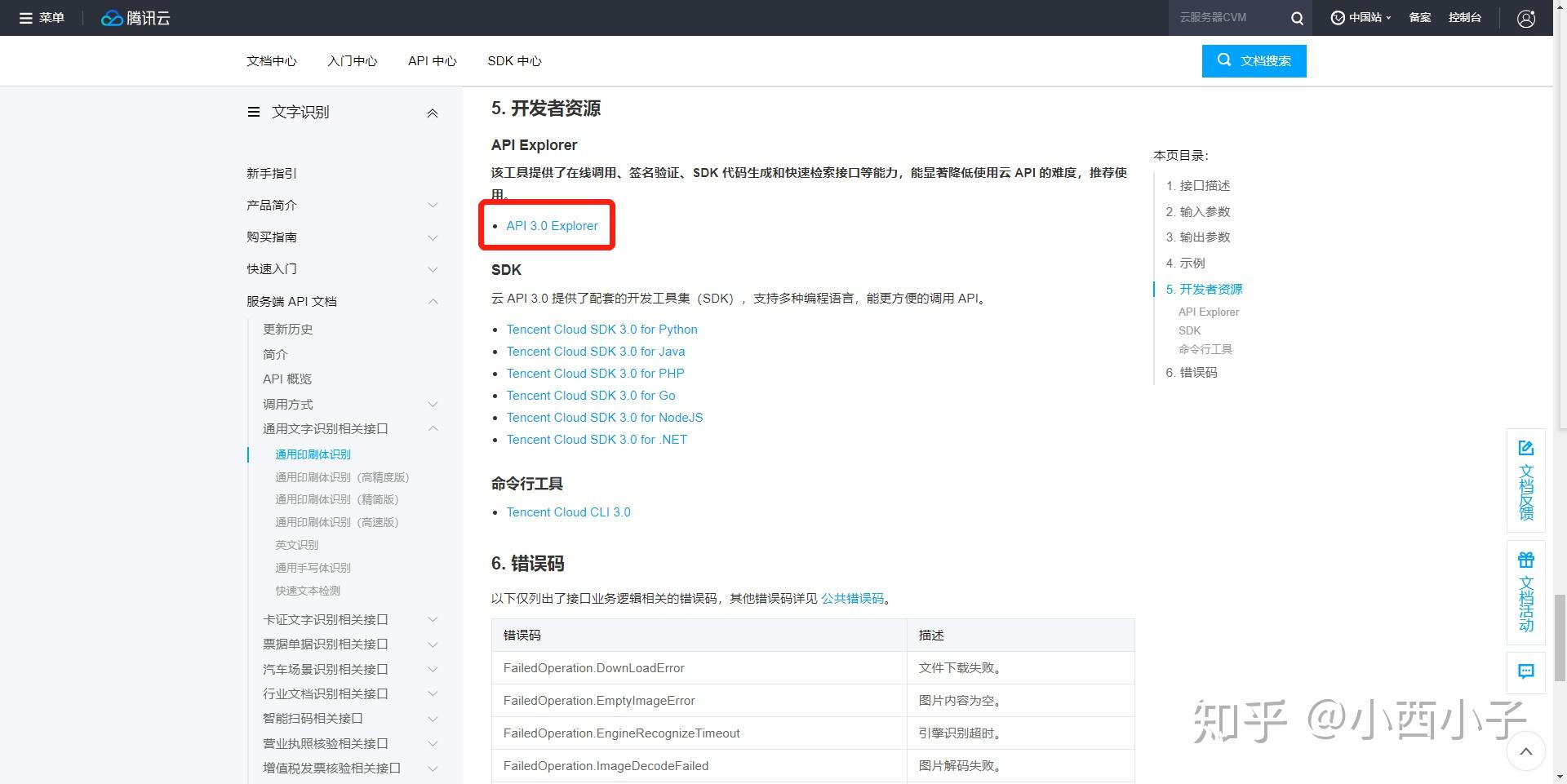Image resolution: width=1567 pixels, height=784 pixels.
Task: Click the list icon beside 文字识别
Action: (254, 113)
